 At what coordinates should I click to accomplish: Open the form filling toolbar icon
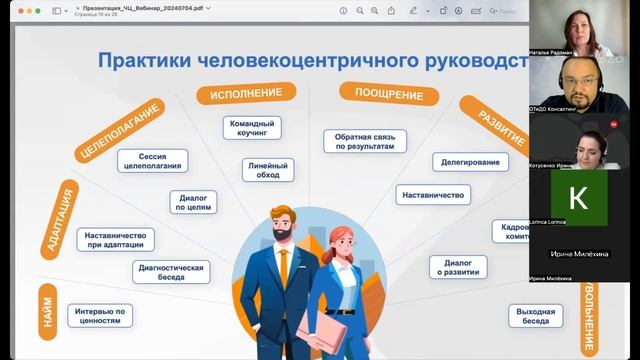click(476, 11)
